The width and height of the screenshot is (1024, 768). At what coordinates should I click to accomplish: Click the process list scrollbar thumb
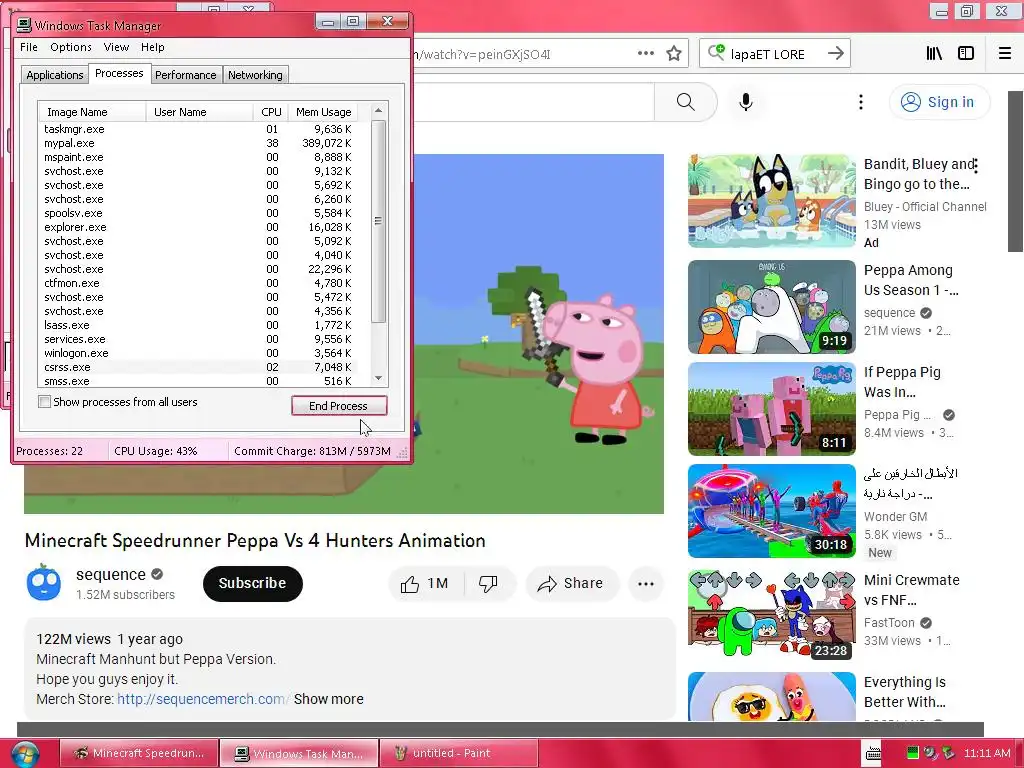coord(378,221)
